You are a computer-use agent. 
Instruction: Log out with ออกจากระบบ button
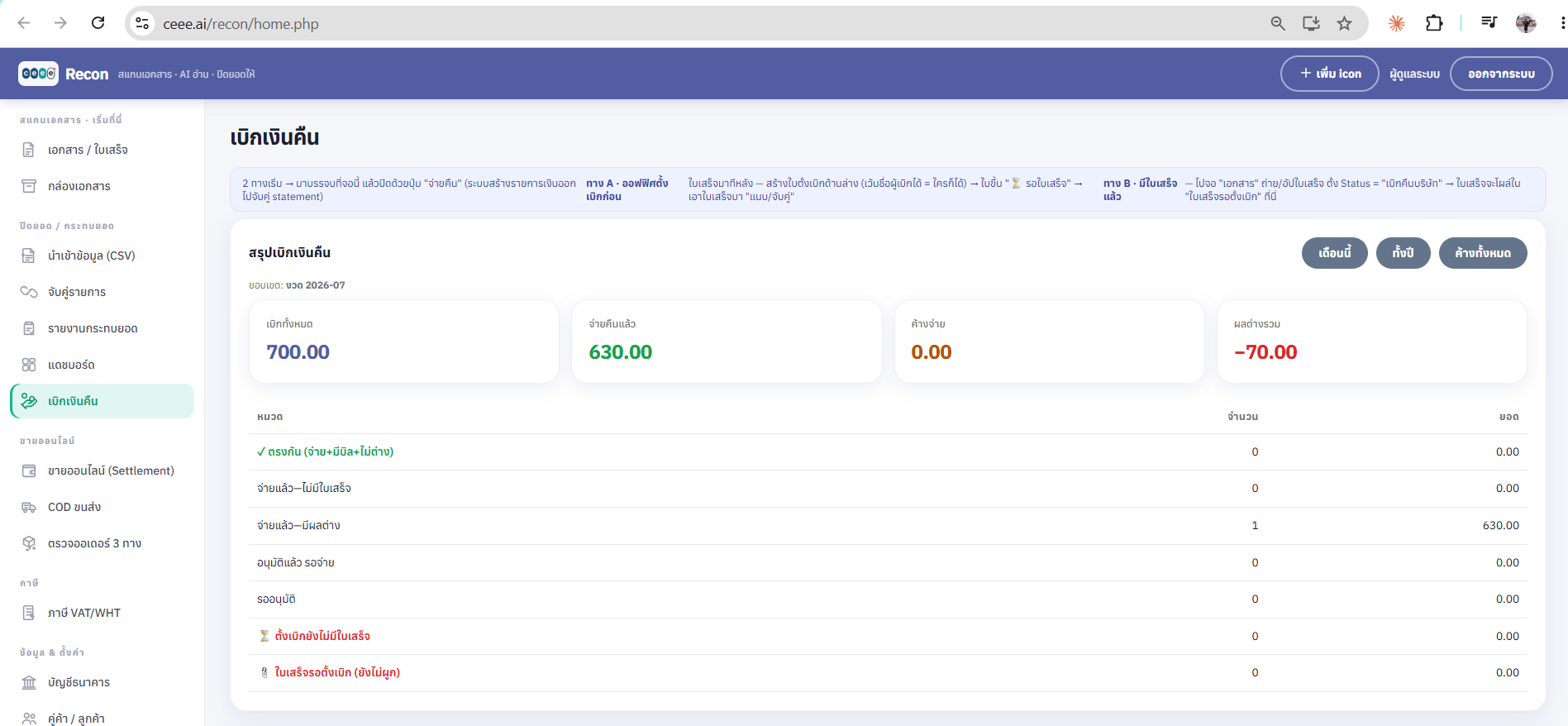tap(1501, 74)
